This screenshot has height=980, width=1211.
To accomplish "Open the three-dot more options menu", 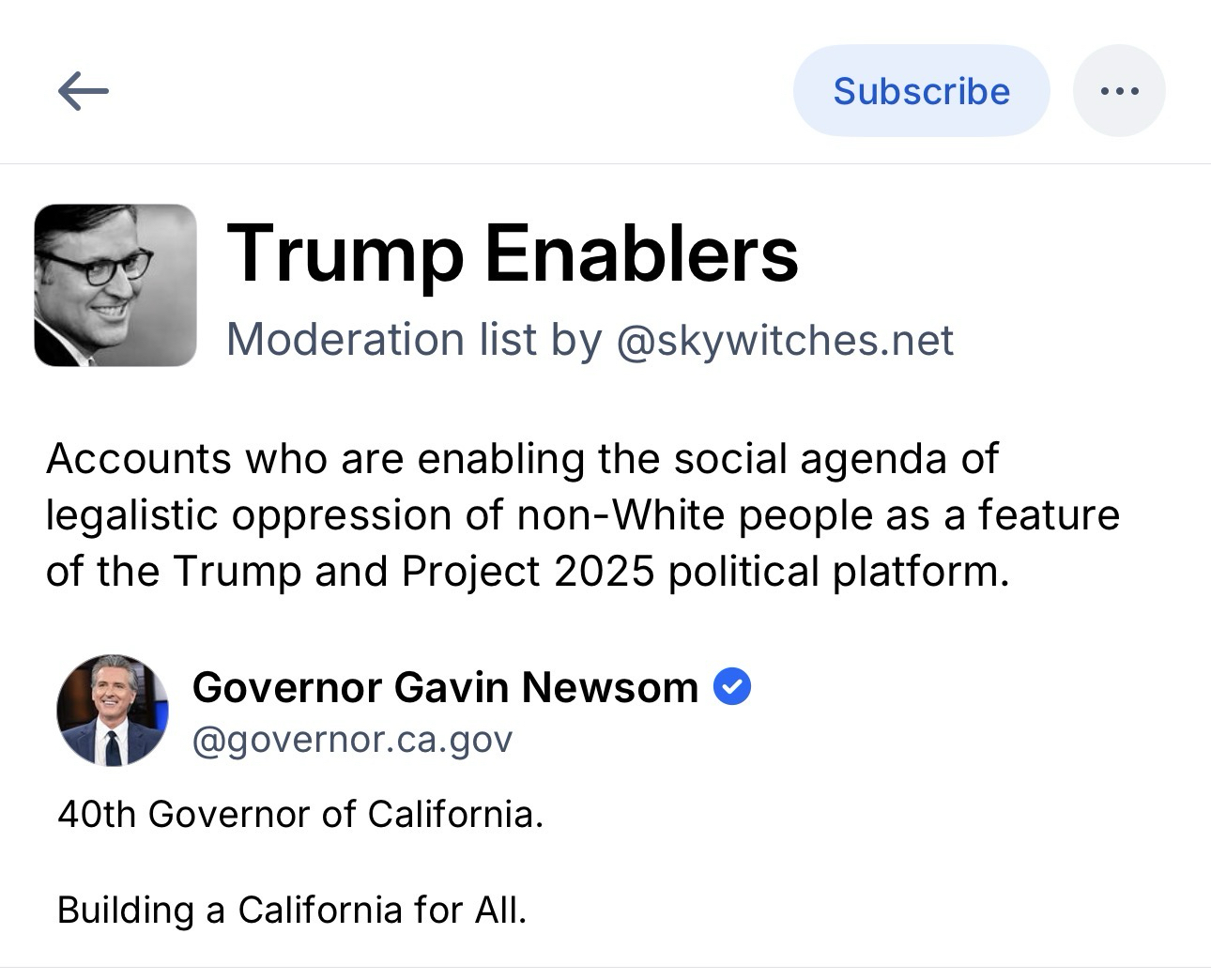I will tap(1119, 91).
